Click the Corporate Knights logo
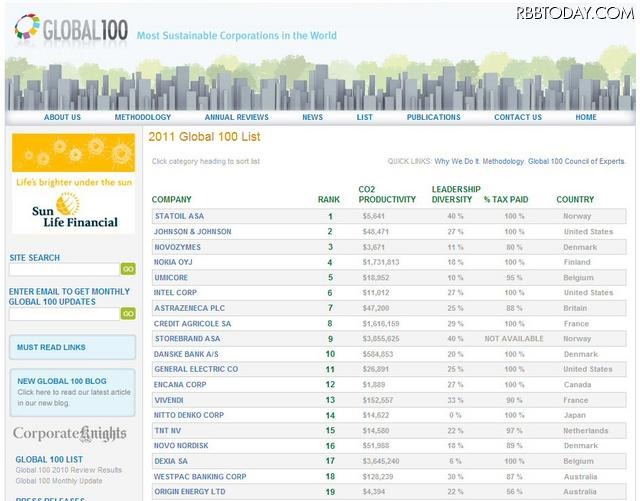Screen dimensions: 640x501 click(72, 435)
